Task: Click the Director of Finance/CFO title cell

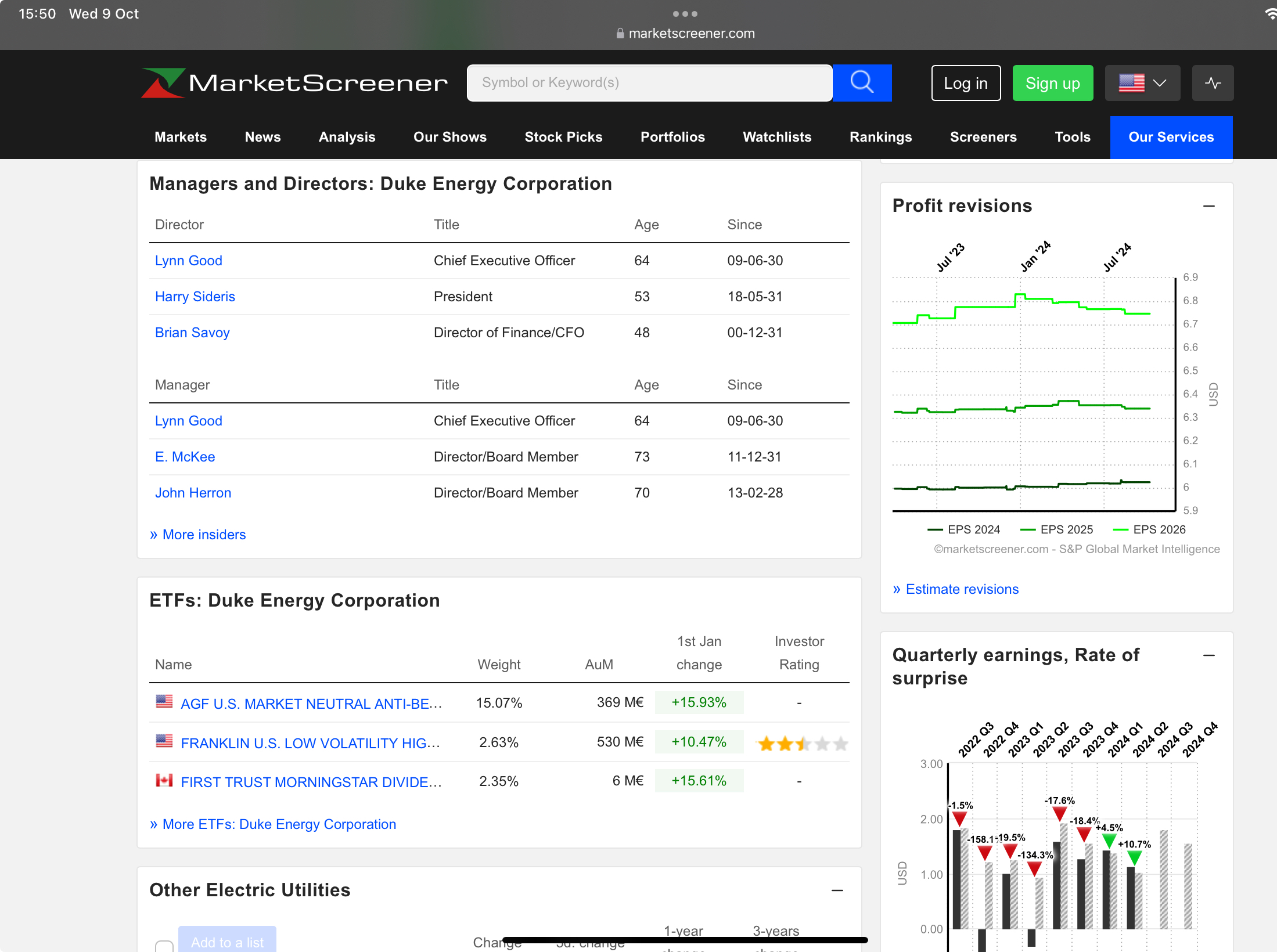Action: [509, 333]
